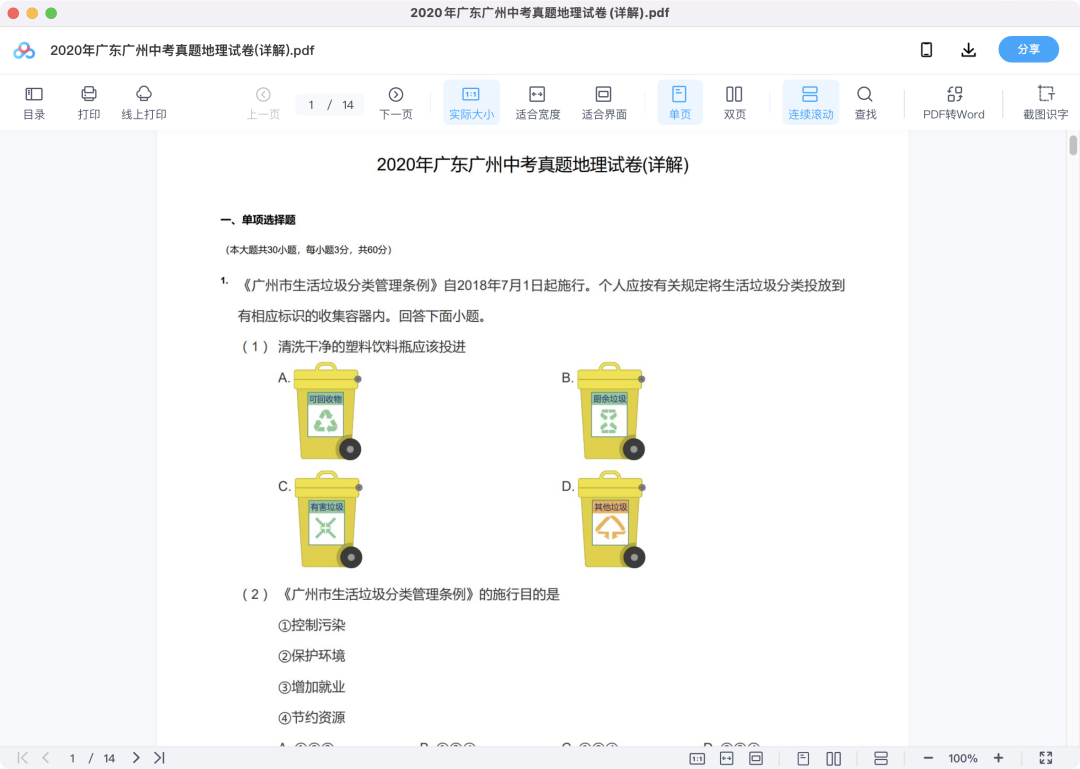Jump to last page in bottom bar
The width and height of the screenshot is (1080, 769).
[159, 758]
